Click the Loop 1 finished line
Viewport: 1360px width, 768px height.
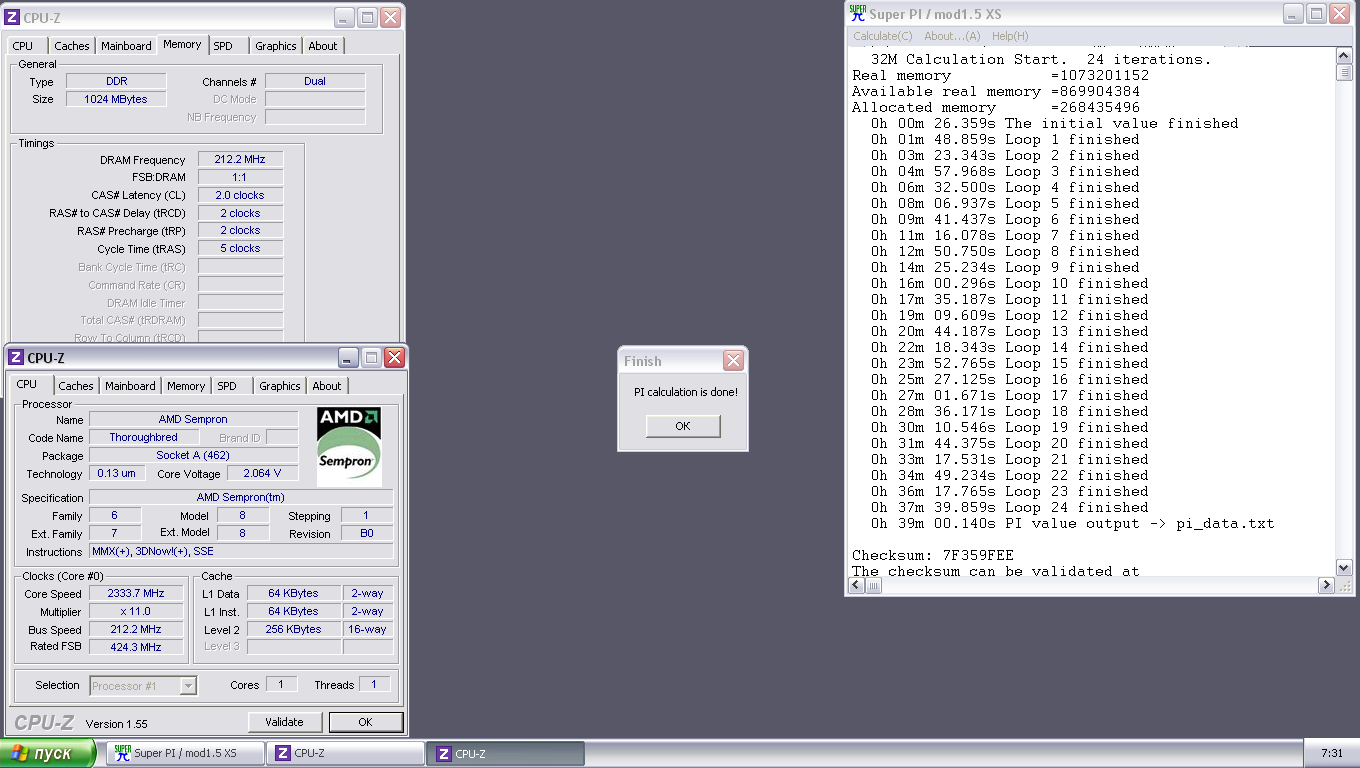tap(1005, 139)
